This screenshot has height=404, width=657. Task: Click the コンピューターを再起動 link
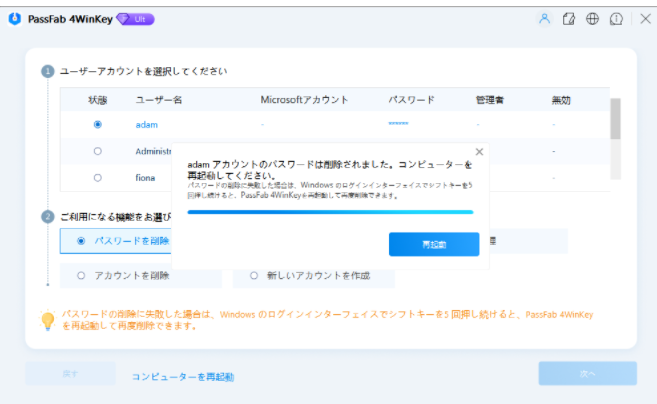[x=183, y=377]
